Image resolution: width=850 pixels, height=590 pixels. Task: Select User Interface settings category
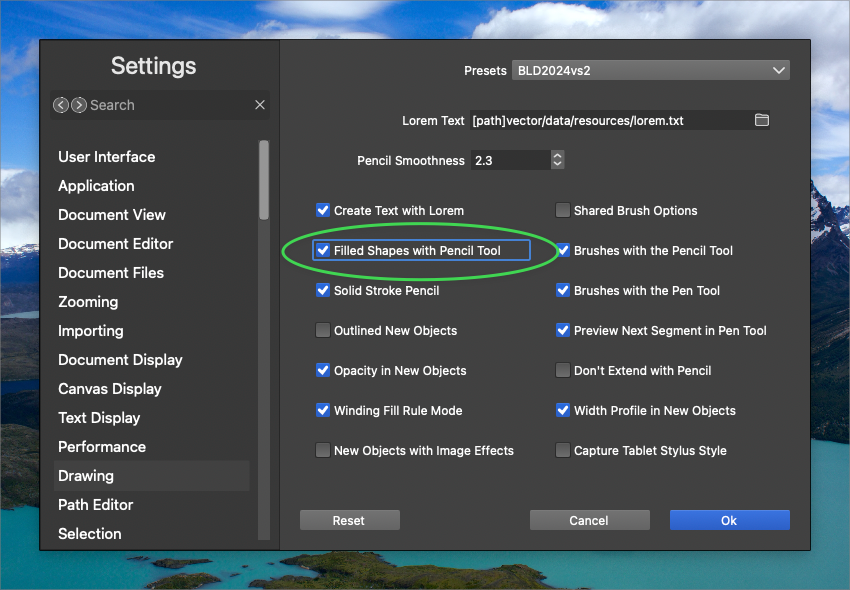click(x=107, y=157)
